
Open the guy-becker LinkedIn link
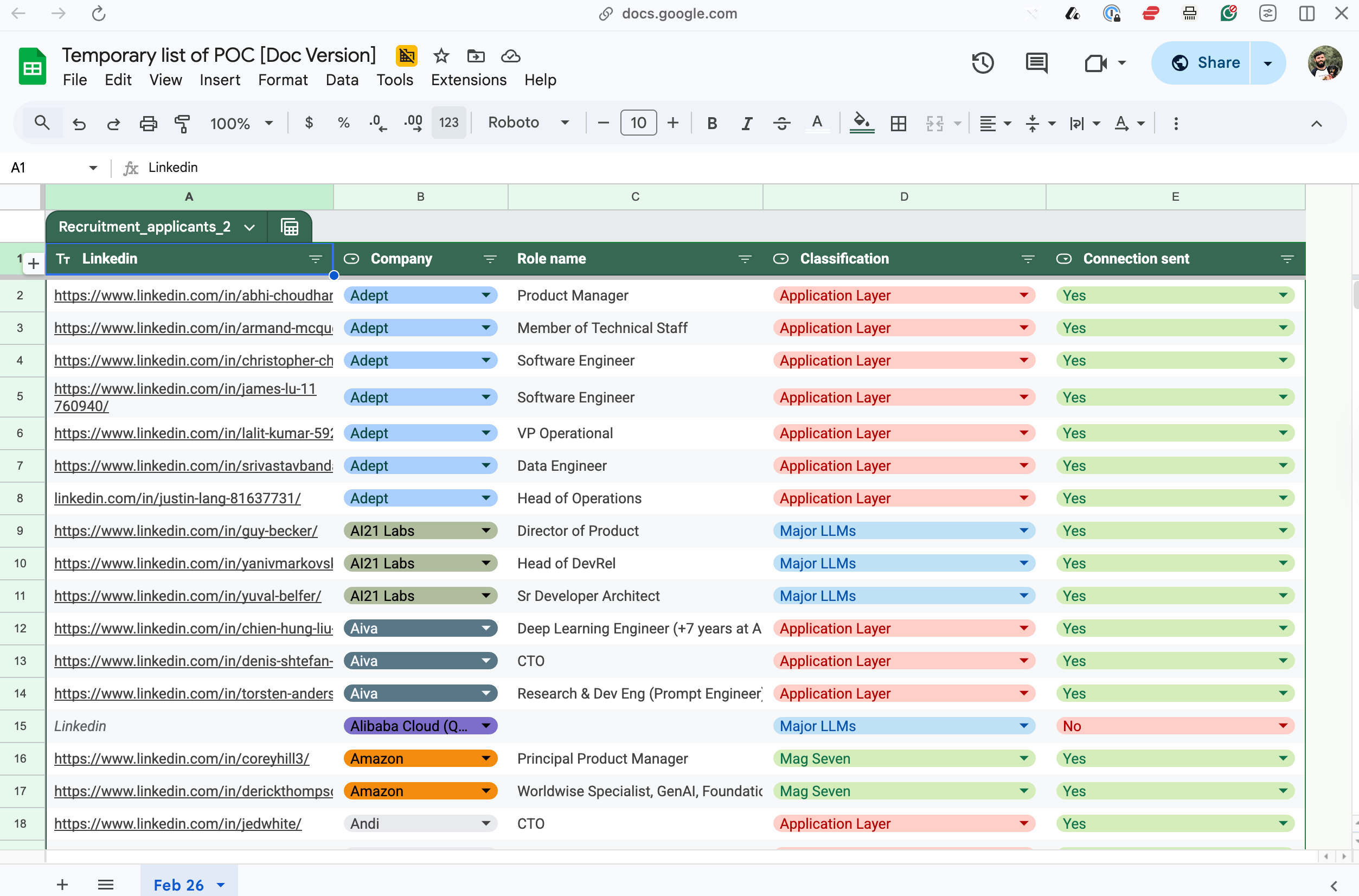pos(185,531)
